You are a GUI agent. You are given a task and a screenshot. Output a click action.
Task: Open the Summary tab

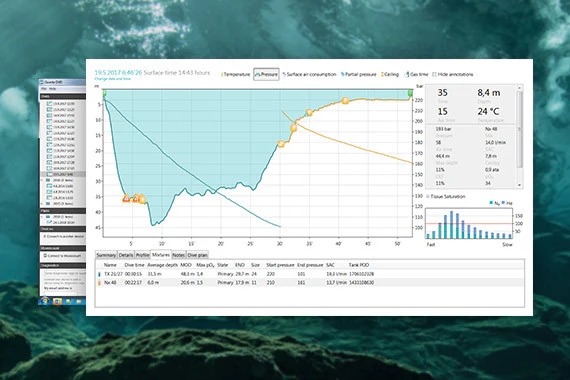tap(106, 255)
